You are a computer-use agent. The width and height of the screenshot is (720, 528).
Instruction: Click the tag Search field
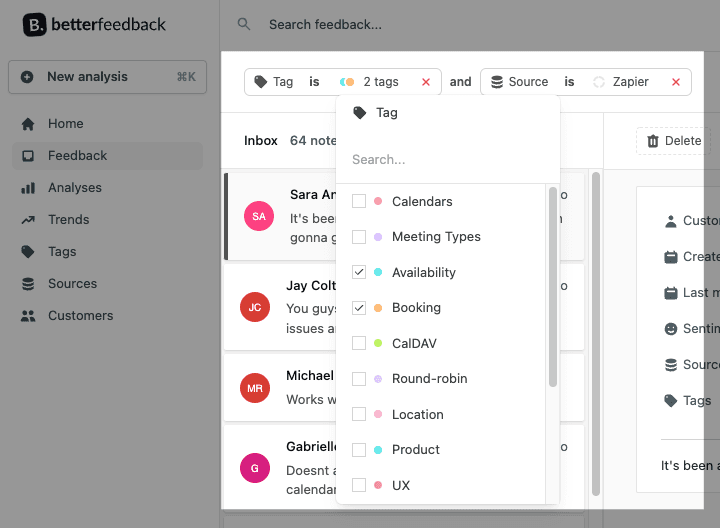click(x=447, y=159)
